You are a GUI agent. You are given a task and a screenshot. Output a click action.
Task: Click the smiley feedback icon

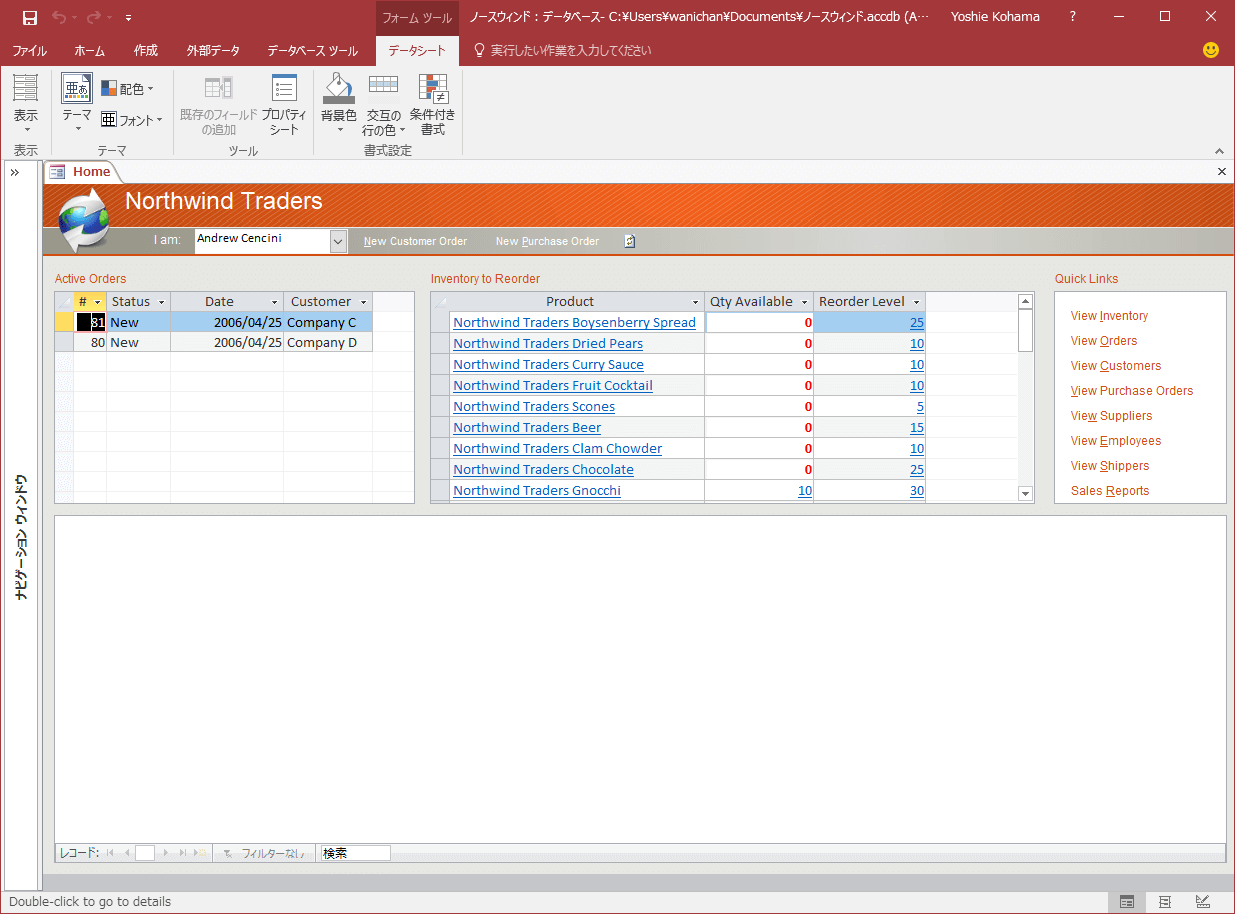(x=1211, y=49)
